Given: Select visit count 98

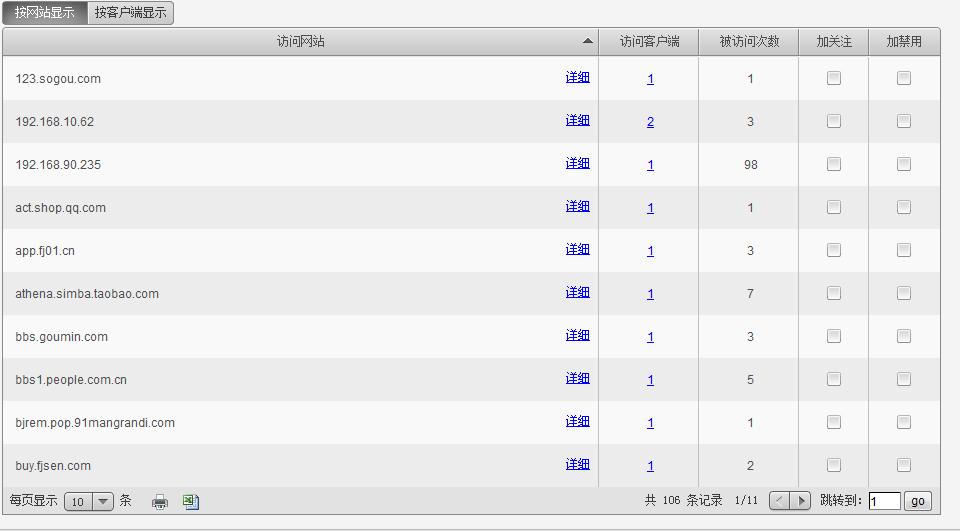Looking at the screenshot, I should (751, 165).
